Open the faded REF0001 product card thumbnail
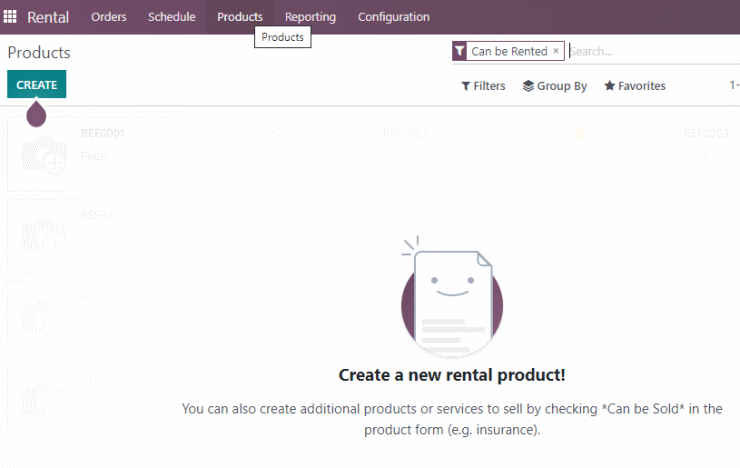The height and width of the screenshot is (468, 740). [x=44, y=156]
